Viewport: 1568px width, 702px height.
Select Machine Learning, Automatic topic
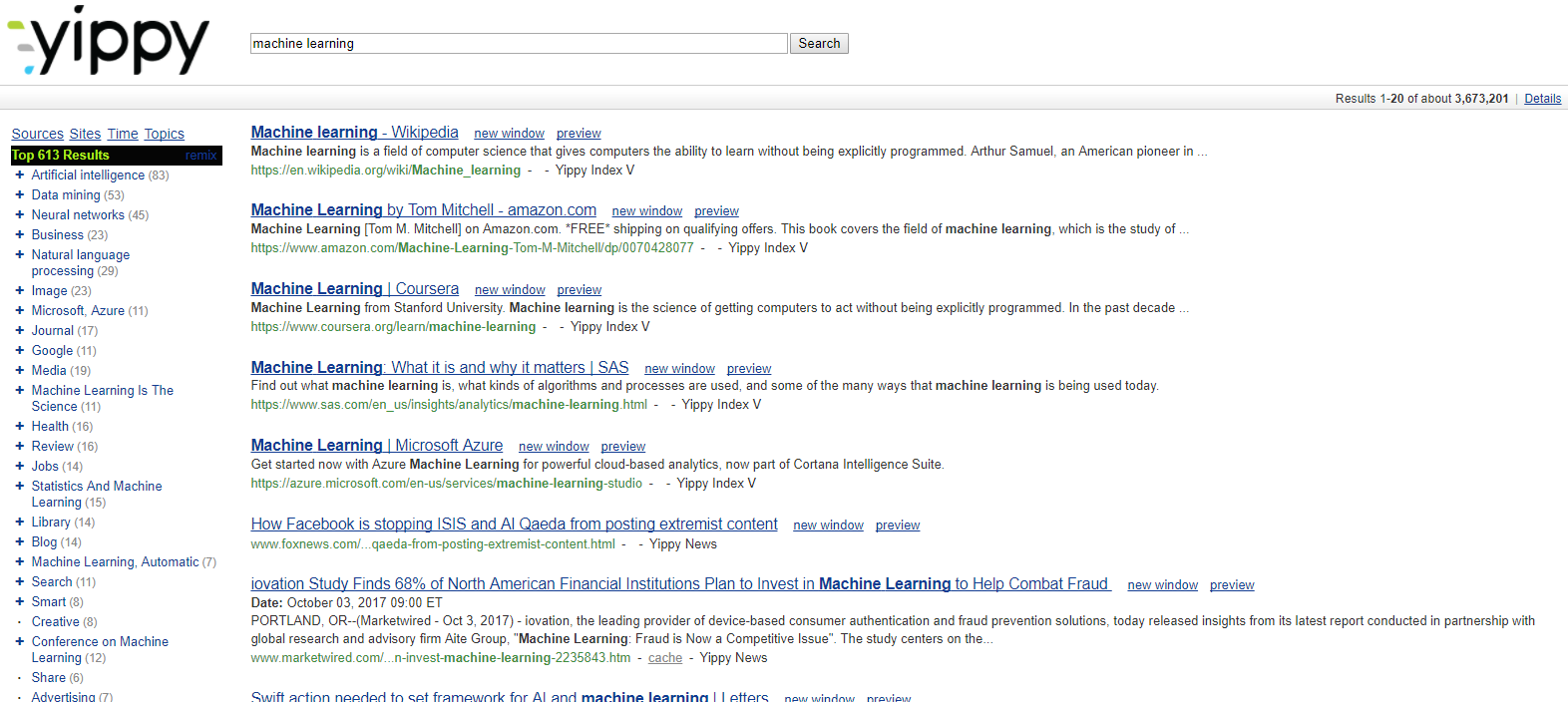point(123,561)
